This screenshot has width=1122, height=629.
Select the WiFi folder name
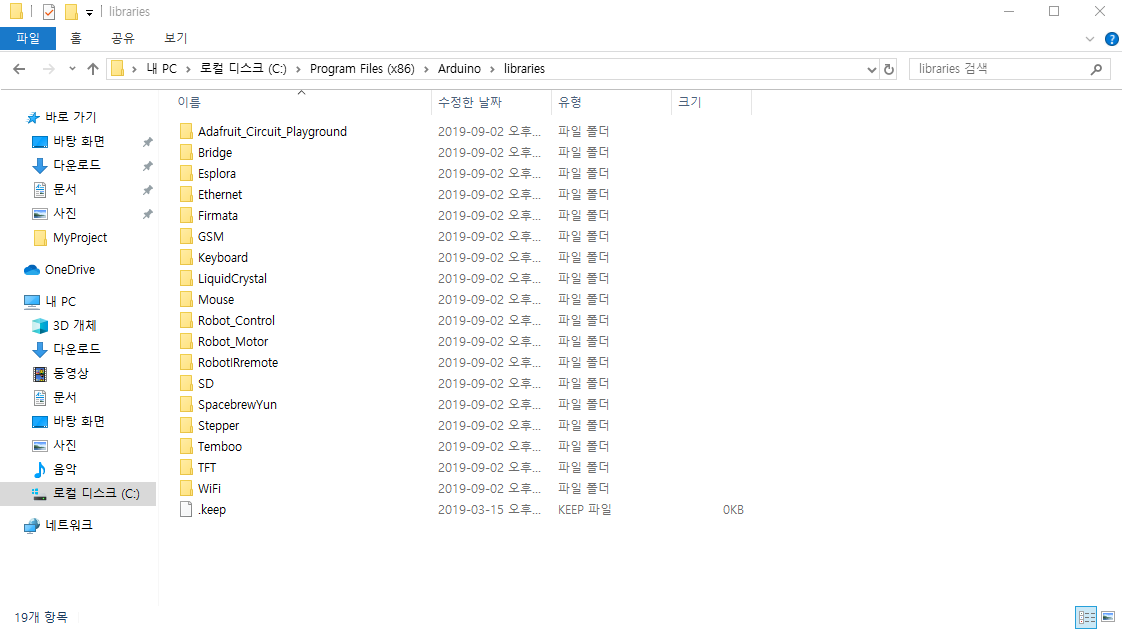[209, 489]
